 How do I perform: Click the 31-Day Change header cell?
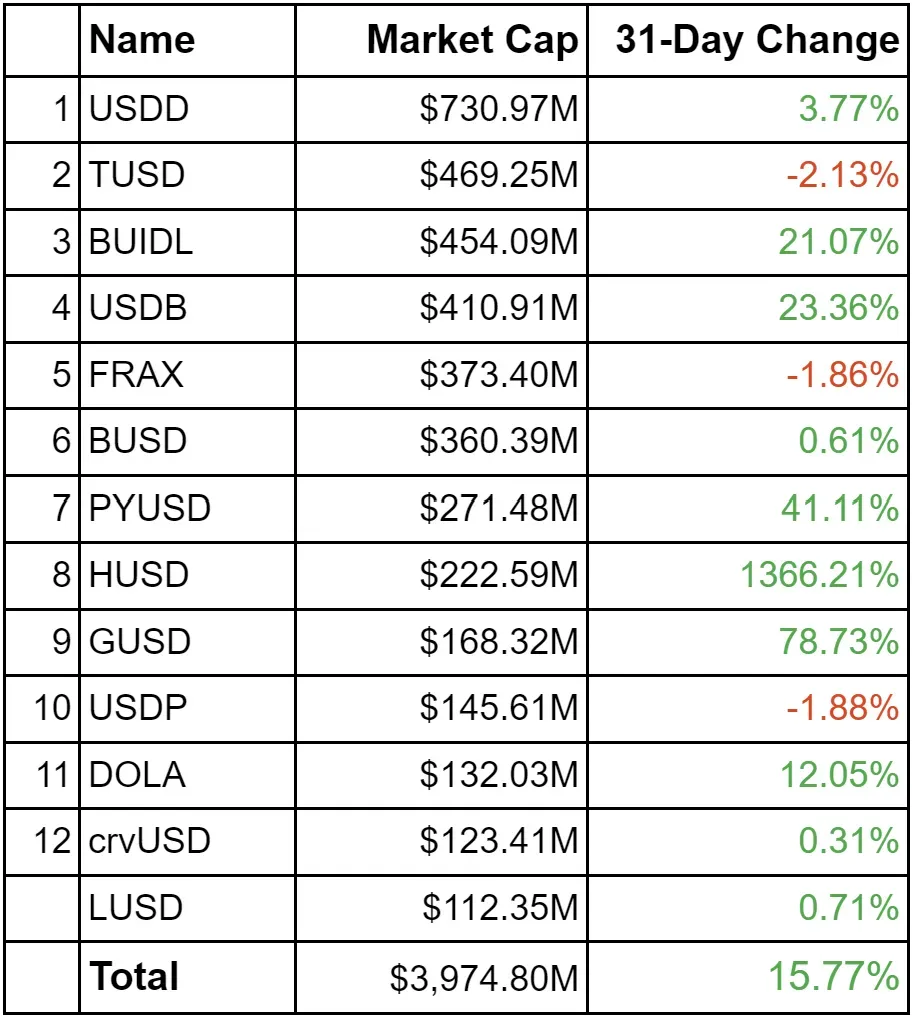pos(757,41)
